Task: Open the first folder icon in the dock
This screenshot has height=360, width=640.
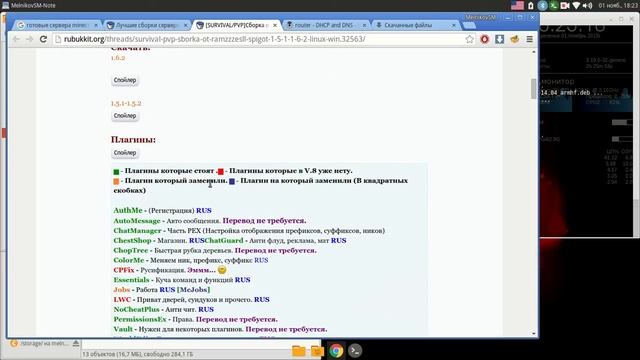Action: tap(299, 351)
